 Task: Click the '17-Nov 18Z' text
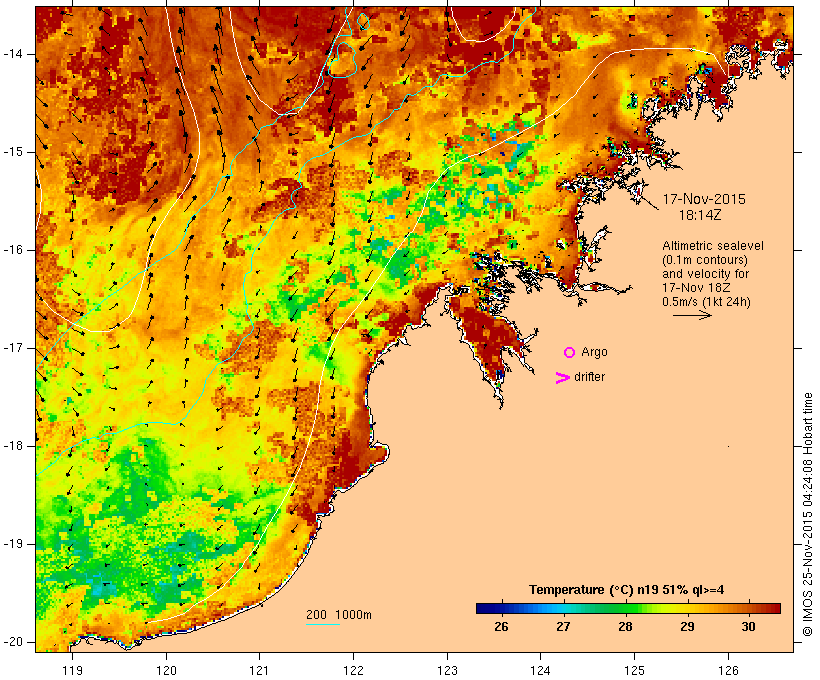696,288
